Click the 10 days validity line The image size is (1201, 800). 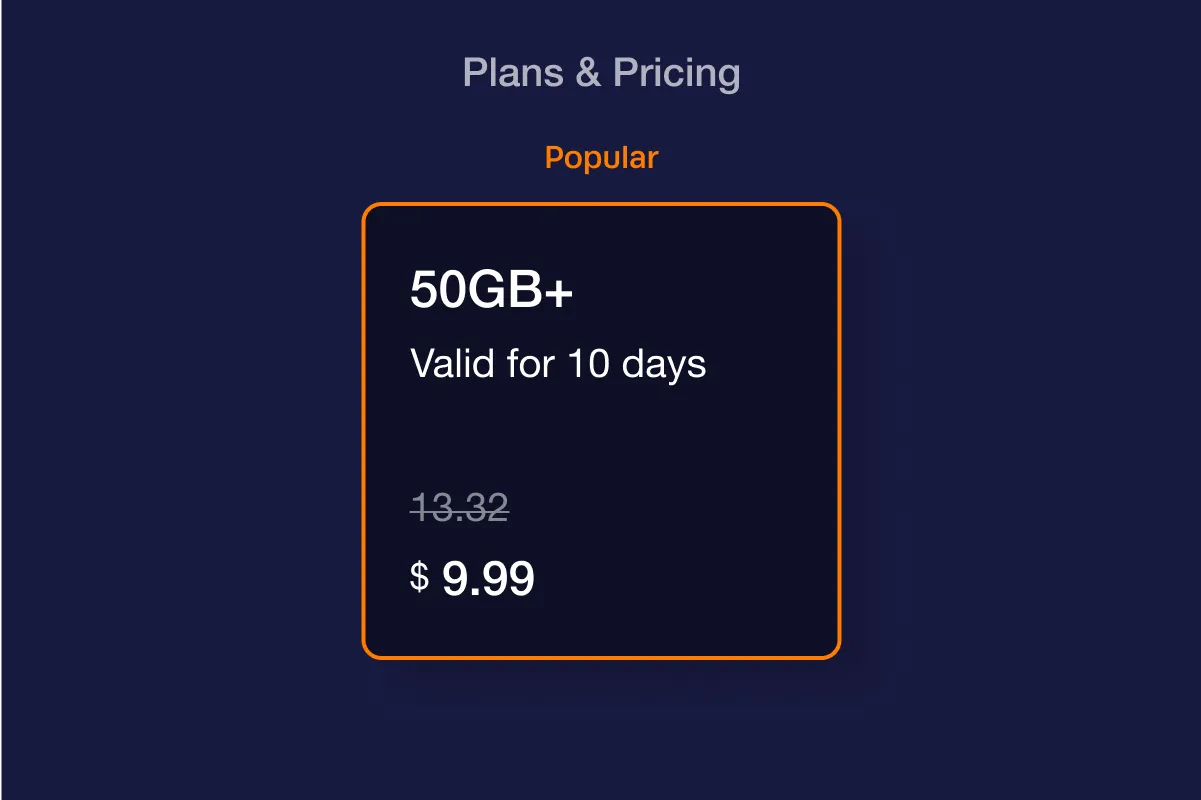pyautogui.click(x=558, y=364)
